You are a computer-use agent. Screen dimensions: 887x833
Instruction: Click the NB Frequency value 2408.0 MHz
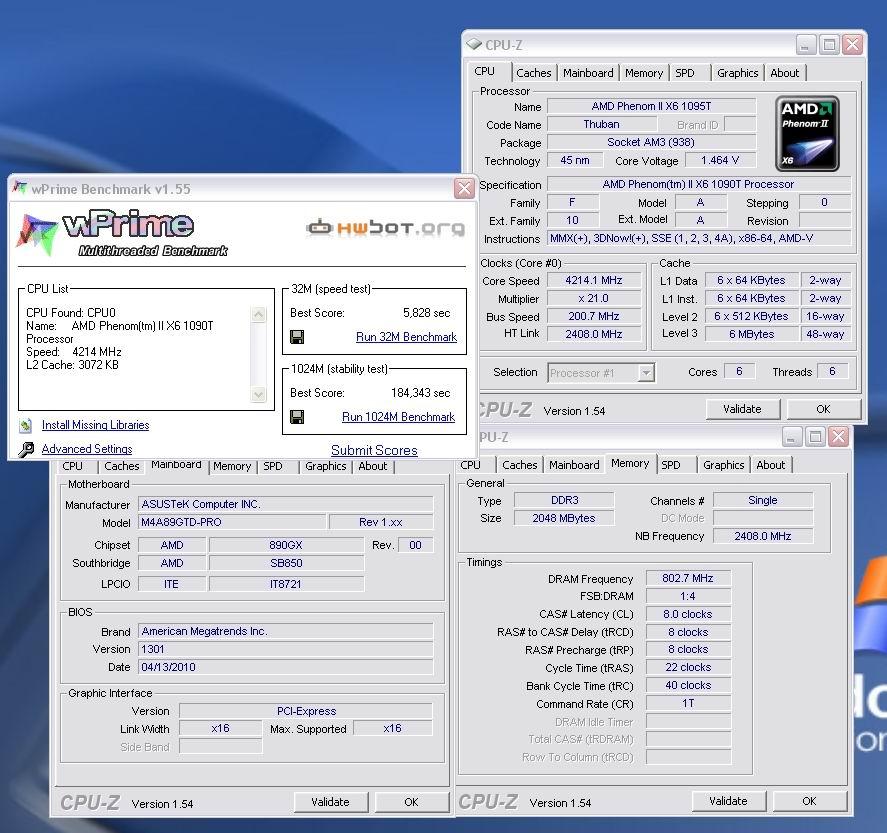click(763, 536)
